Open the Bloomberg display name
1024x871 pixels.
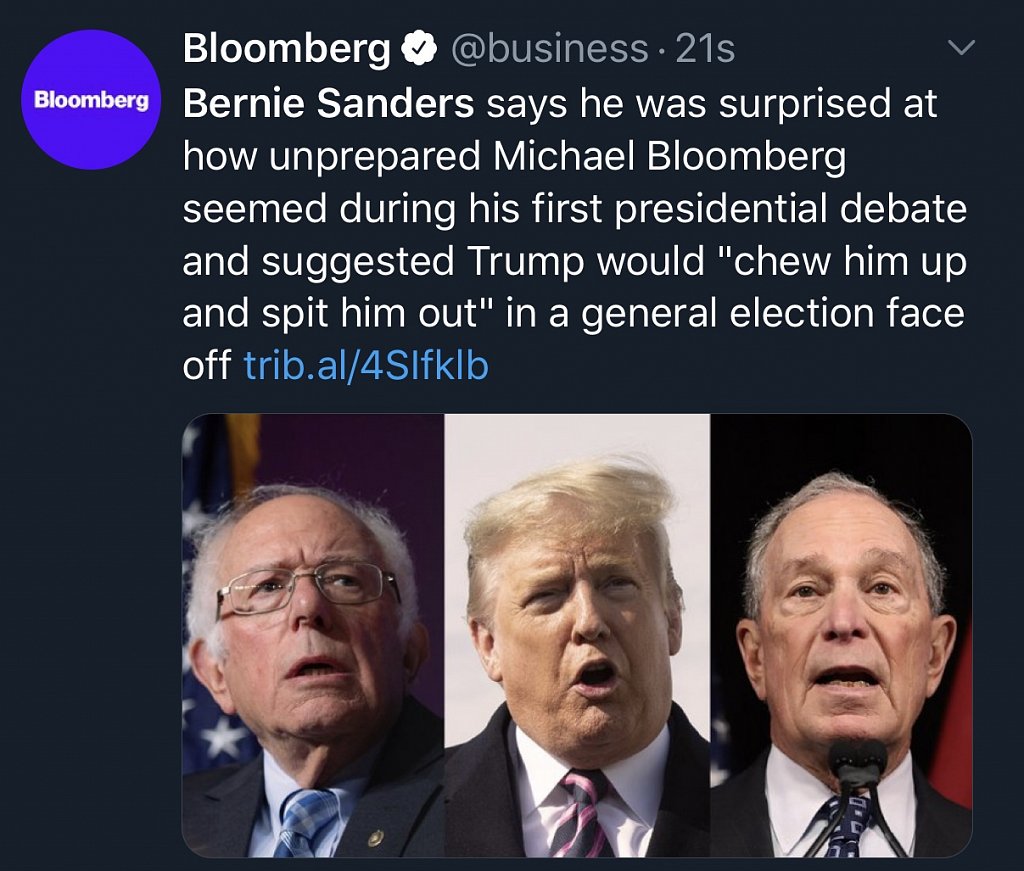pyautogui.click(x=287, y=48)
